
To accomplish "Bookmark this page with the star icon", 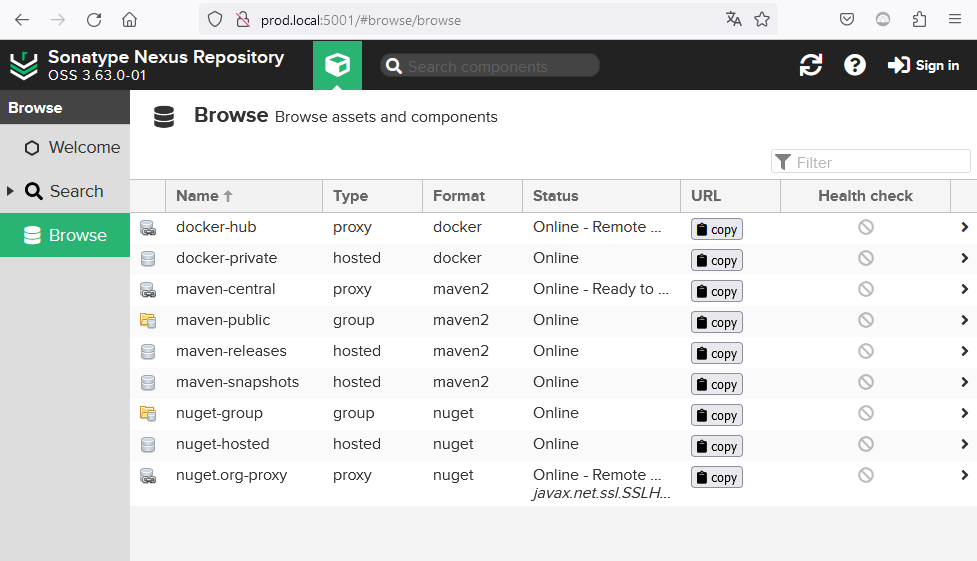I will 761,19.
